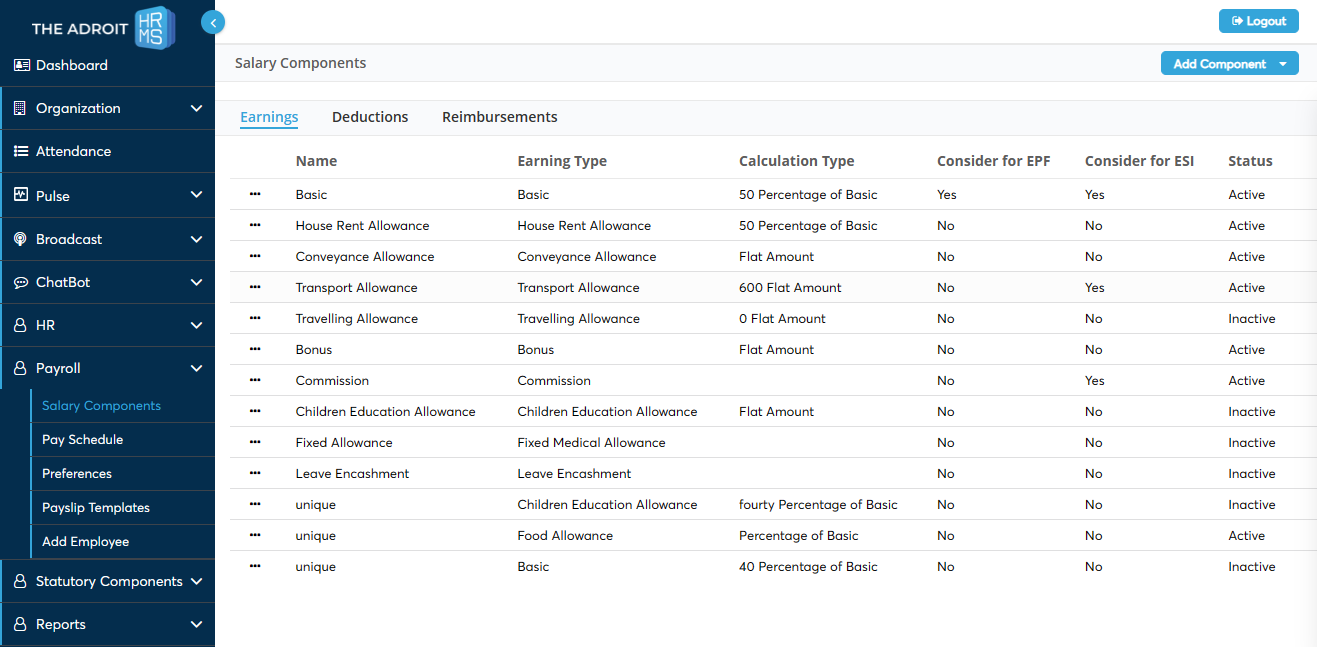Collapse the Payroll menu chevron
This screenshot has width=1317, height=647.
[x=196, y=368]
